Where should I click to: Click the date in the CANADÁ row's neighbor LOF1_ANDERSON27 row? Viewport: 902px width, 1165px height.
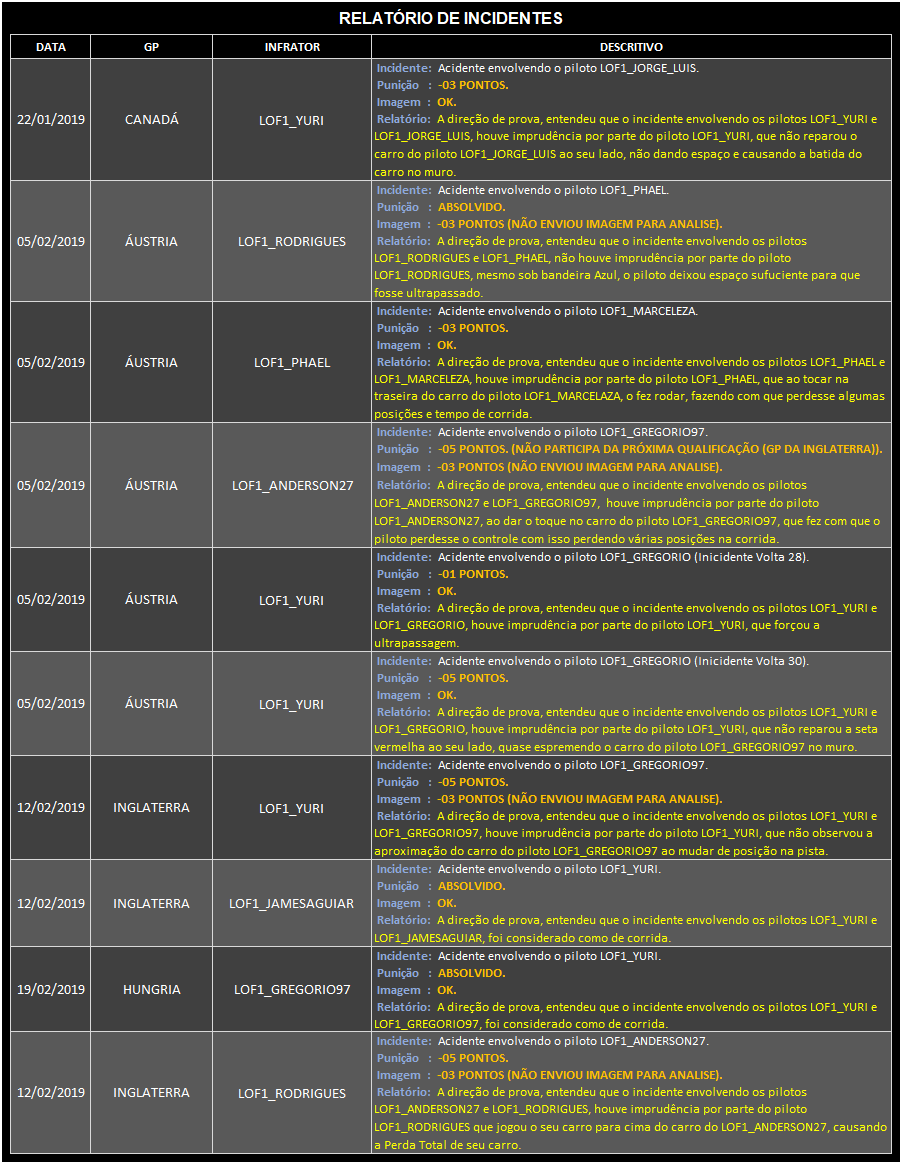click(51, 485)
